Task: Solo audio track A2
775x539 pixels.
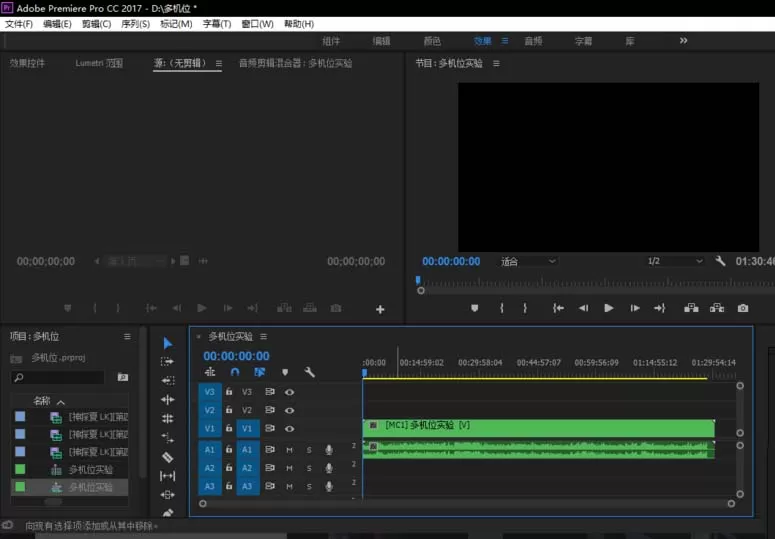Action: (309, 468)
